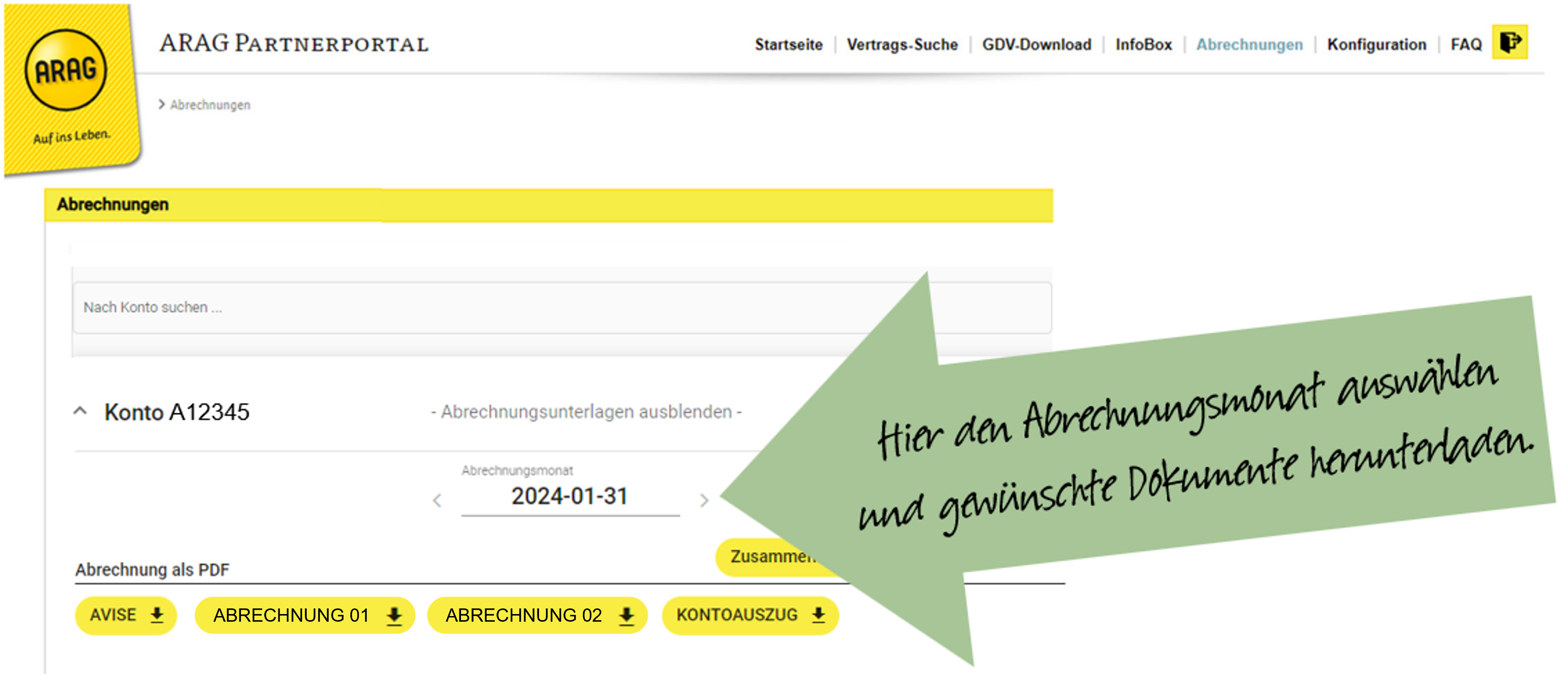Click download arrow on AVISE
1568x680 pixels.
157,615
